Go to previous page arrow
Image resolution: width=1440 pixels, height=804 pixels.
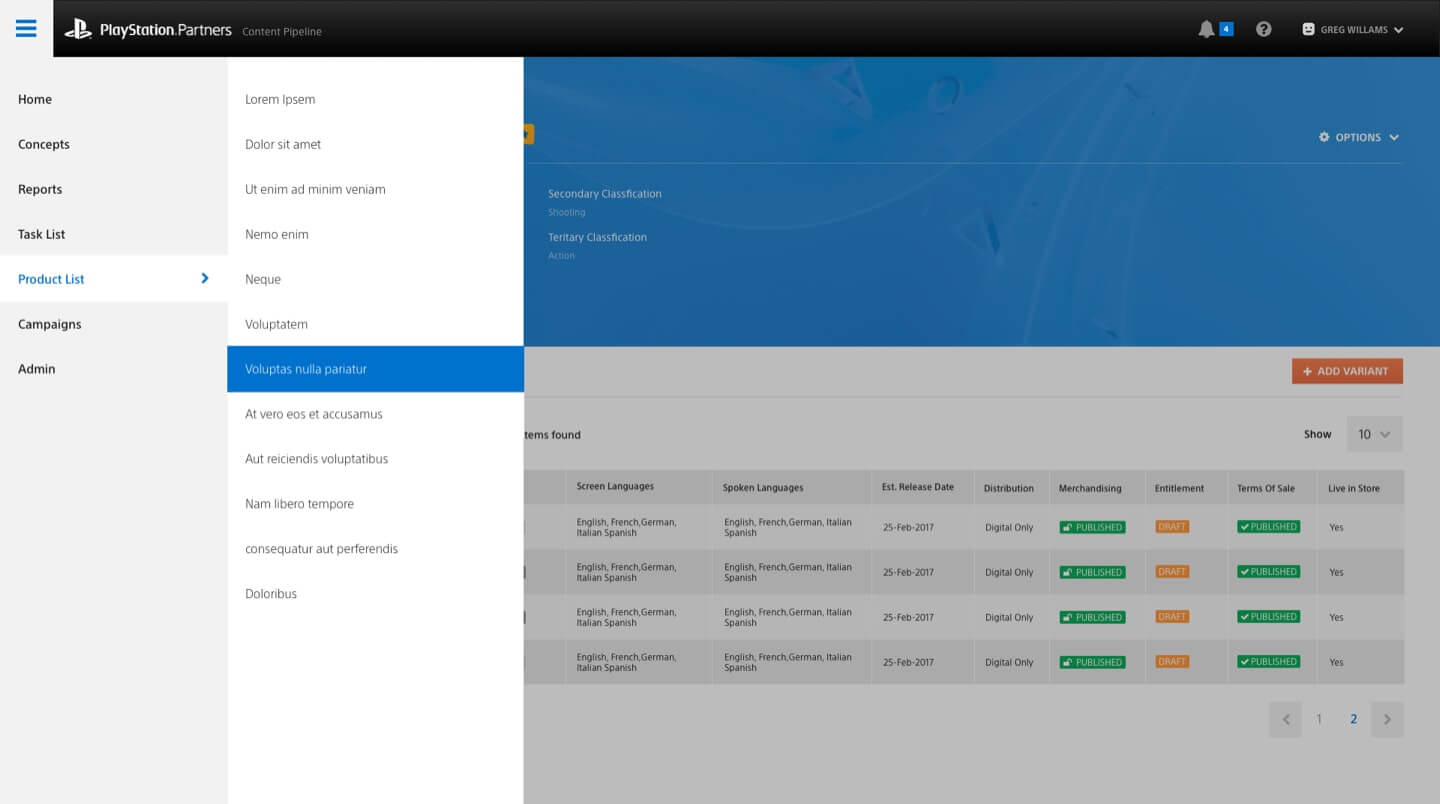1286,719
